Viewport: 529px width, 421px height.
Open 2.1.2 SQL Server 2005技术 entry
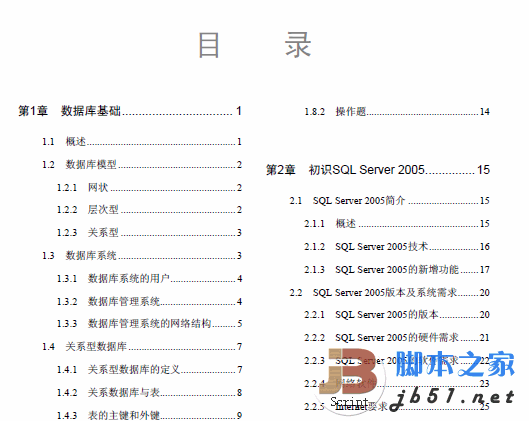coord(397,247)
